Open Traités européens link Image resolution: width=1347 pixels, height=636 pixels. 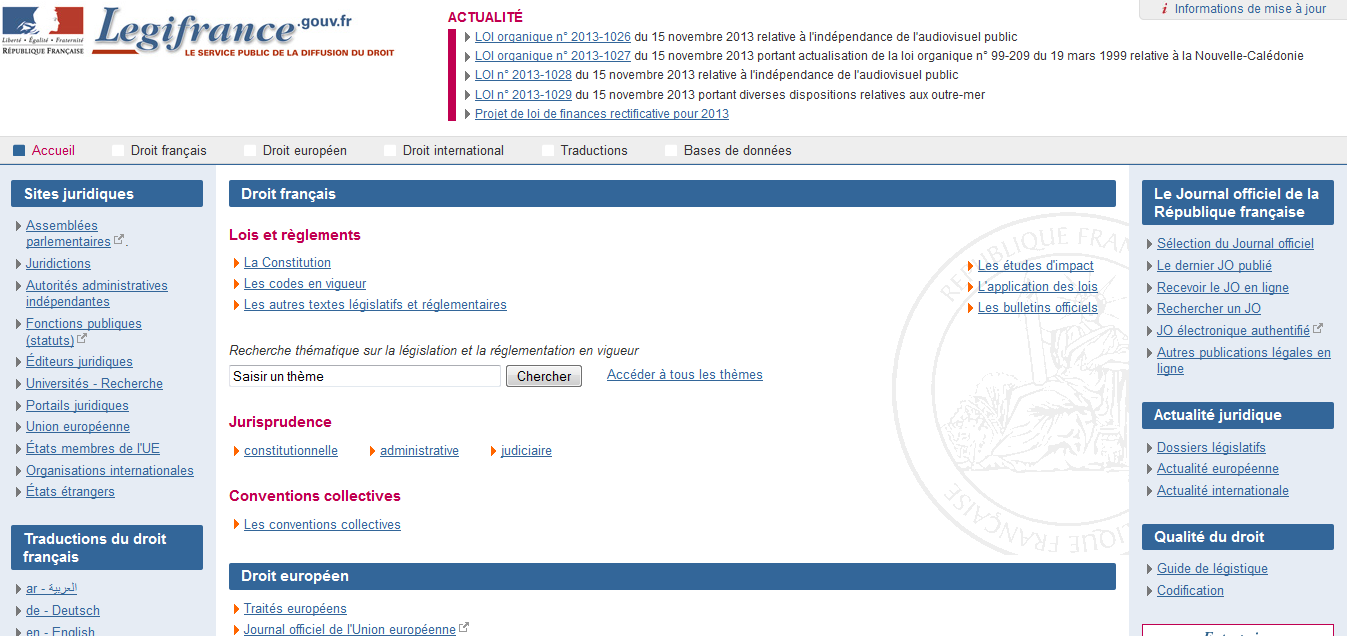[295, 609]
